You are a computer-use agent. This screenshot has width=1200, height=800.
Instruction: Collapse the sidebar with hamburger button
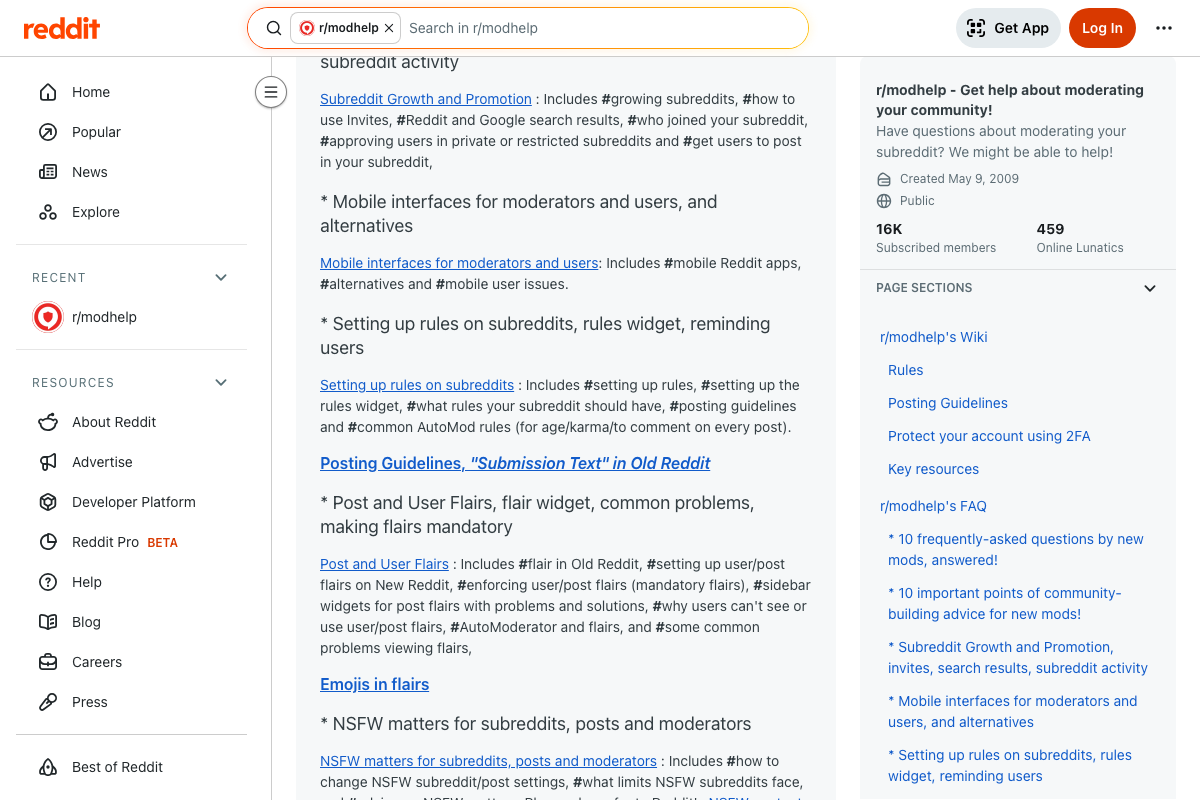click(270, 92)
